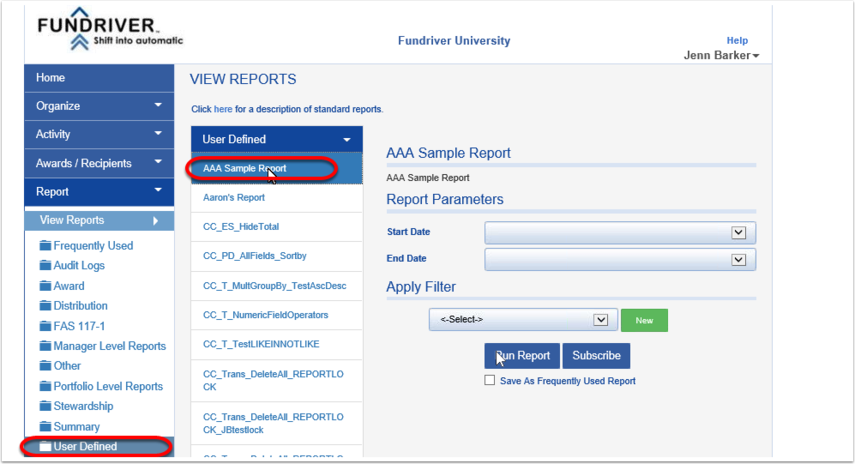Open the Stewardship folder icon
This screenshot has height=464, width=855.
(x=45, y=406)
